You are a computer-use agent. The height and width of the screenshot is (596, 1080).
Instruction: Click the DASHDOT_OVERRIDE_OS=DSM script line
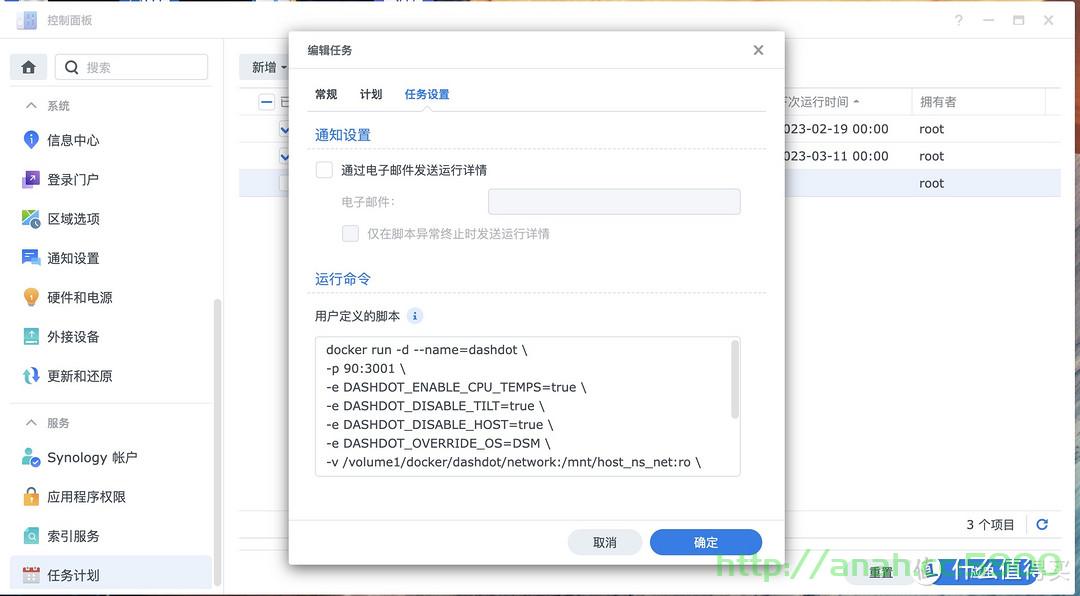[x=438, y=443]
